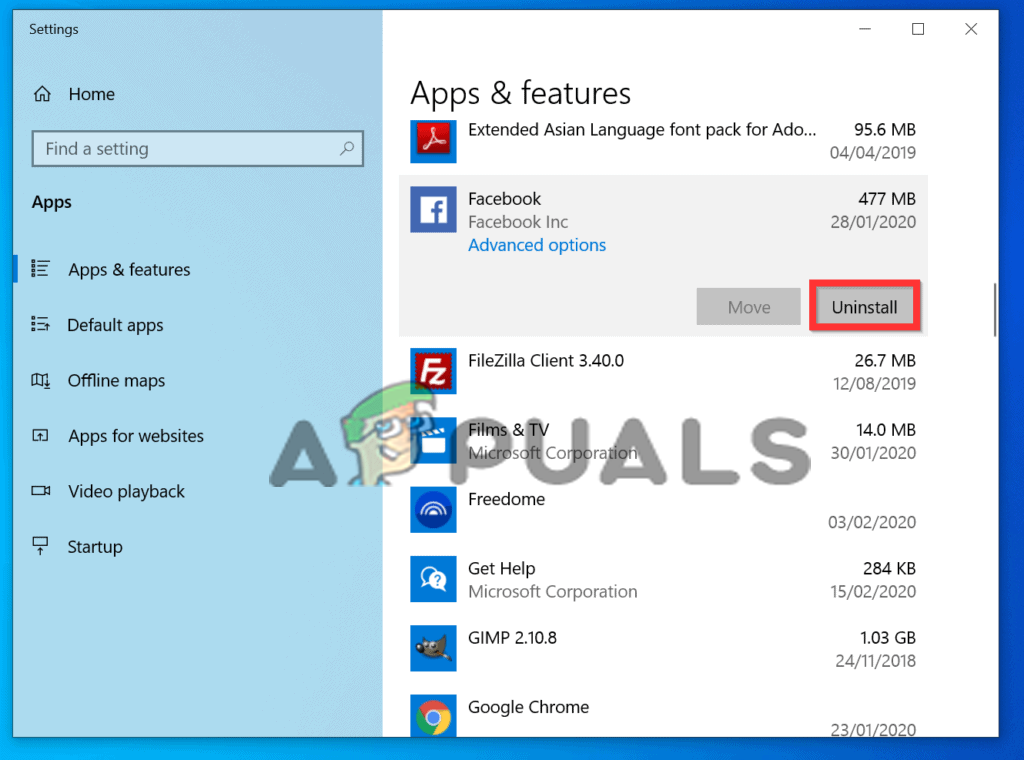Screen dimensions: 1024x760
Task: Close the Settings window
Action: (971, 29)
